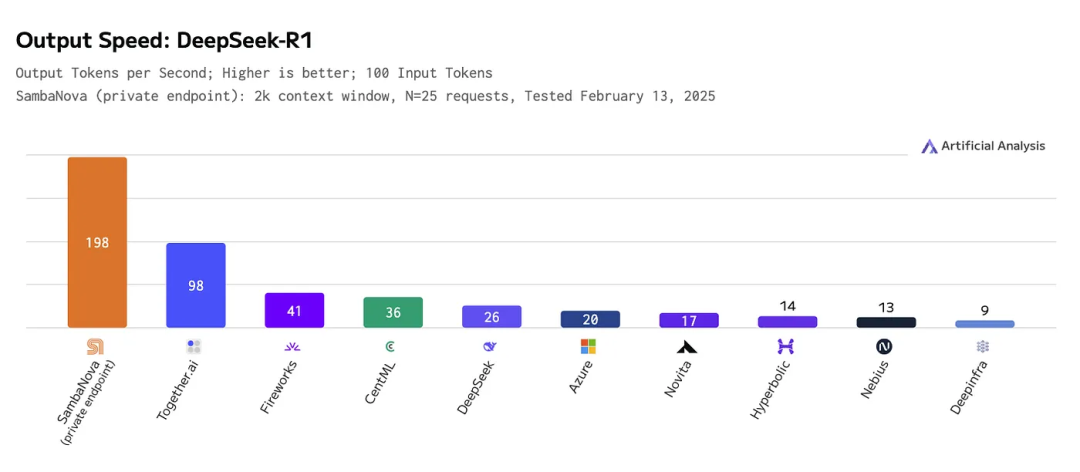Select the Hyperbolic logo icon
1080x472 pixels.
786,347
